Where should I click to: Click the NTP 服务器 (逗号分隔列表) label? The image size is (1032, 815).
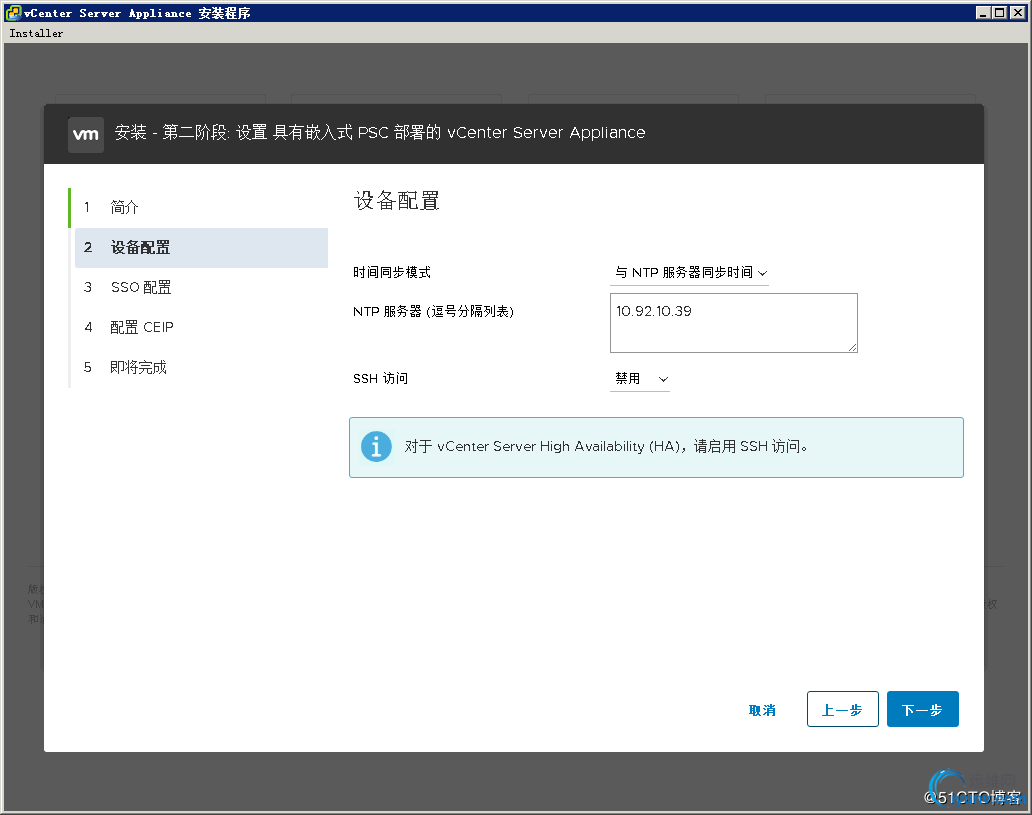(x=433, y=311)
